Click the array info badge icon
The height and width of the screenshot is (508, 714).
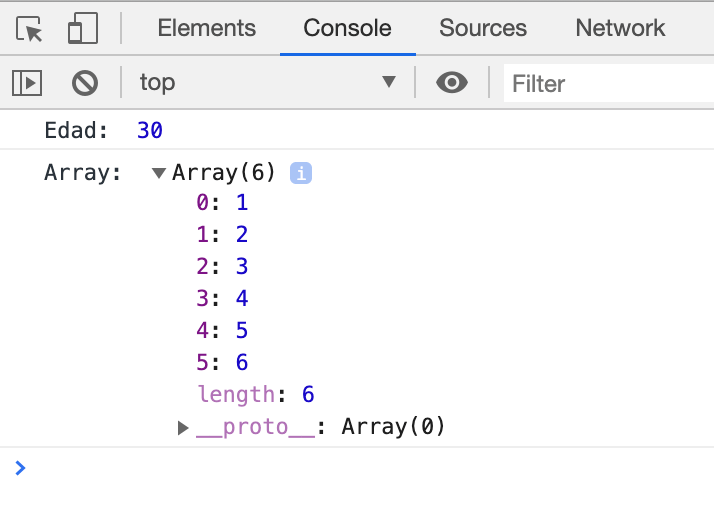click(301, 173)
